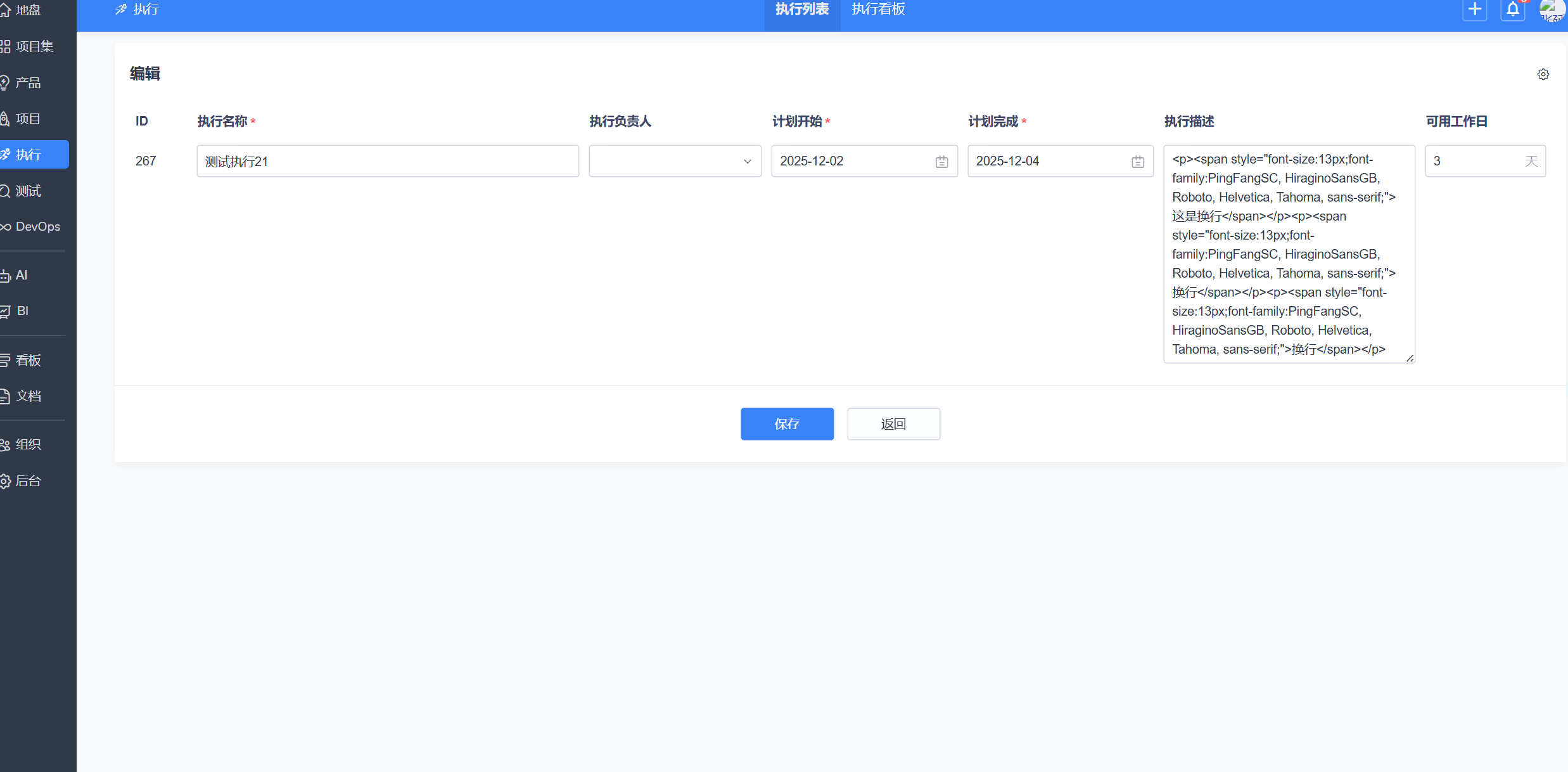Open calendar picker for 计划完成 date
This screenshot has width=1568, height=772.
1137,162
